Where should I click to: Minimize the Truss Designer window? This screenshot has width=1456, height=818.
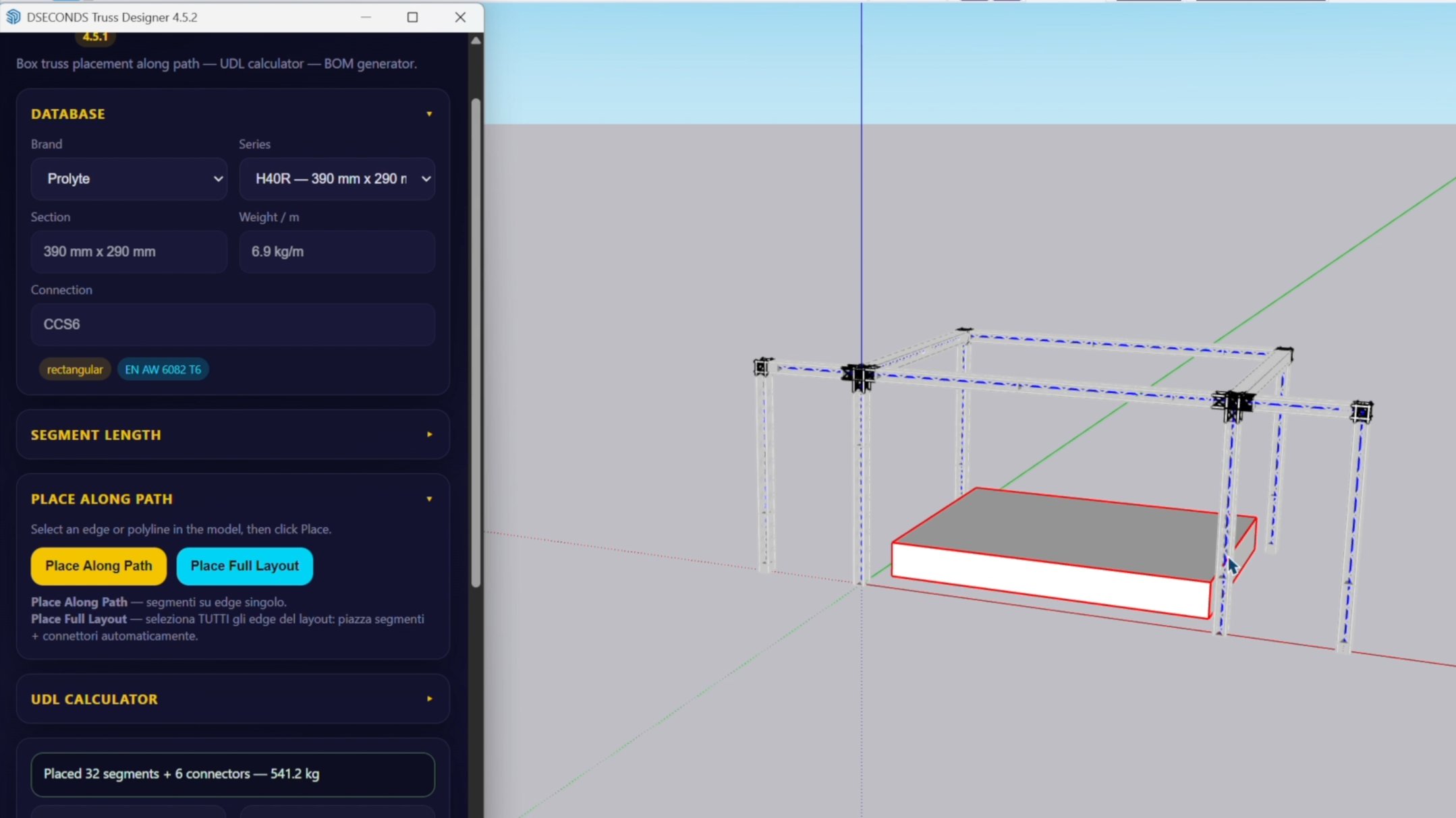(x=366, y=17)
